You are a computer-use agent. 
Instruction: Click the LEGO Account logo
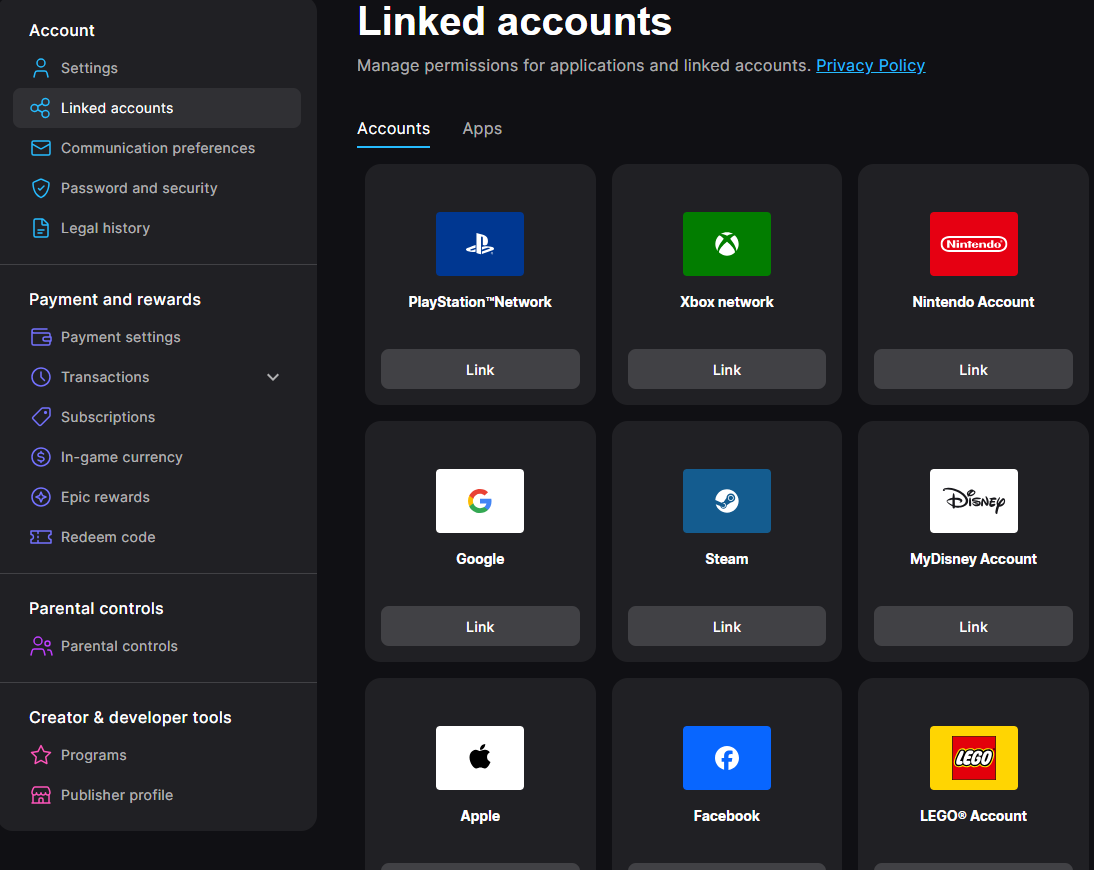pyautogui.click(x=973, y=758)
